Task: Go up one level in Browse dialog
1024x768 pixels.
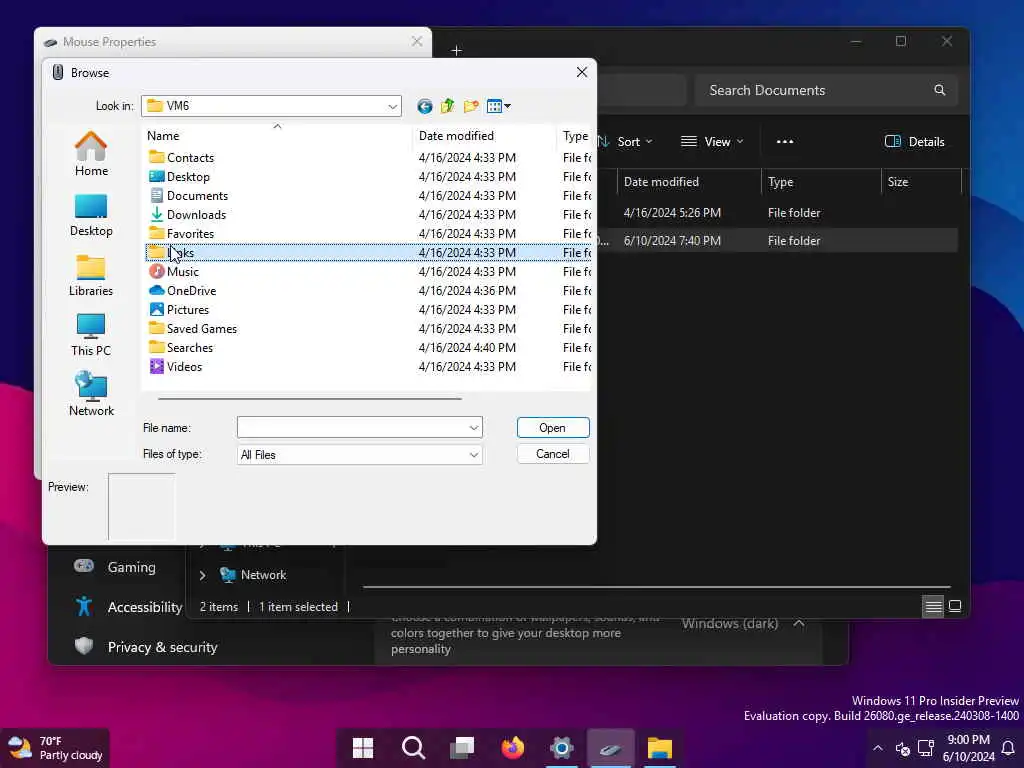Action: point(447,106)
